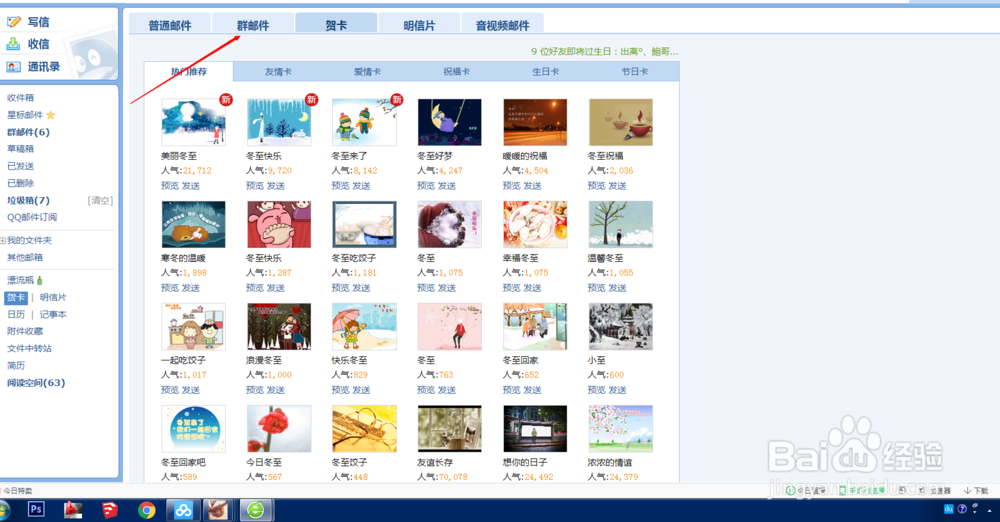The height and width of the screenshot is (522, 1000).
Task: Open the 美丽冬至 card thumbnail
Action: (x=193, y=123)
